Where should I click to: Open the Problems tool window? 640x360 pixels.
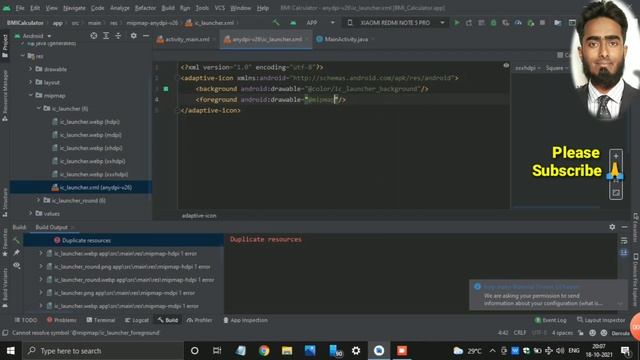click(x=62, y=320)
